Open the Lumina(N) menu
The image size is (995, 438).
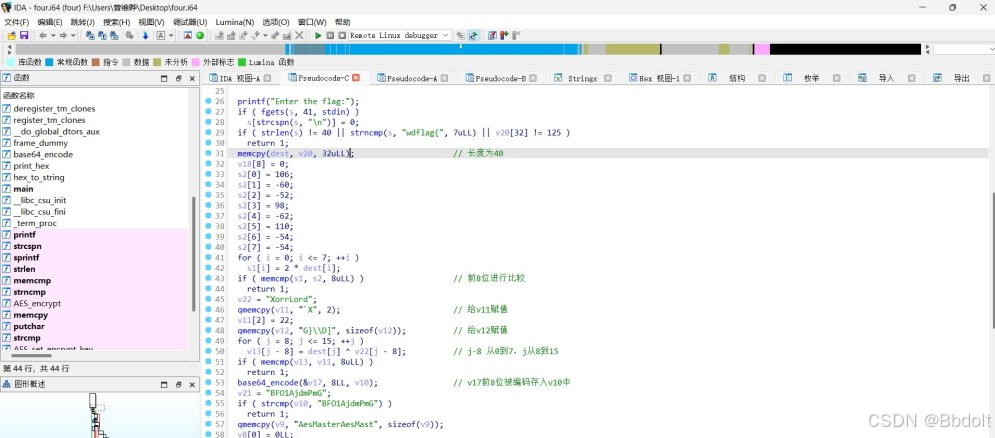pos(234,22)
